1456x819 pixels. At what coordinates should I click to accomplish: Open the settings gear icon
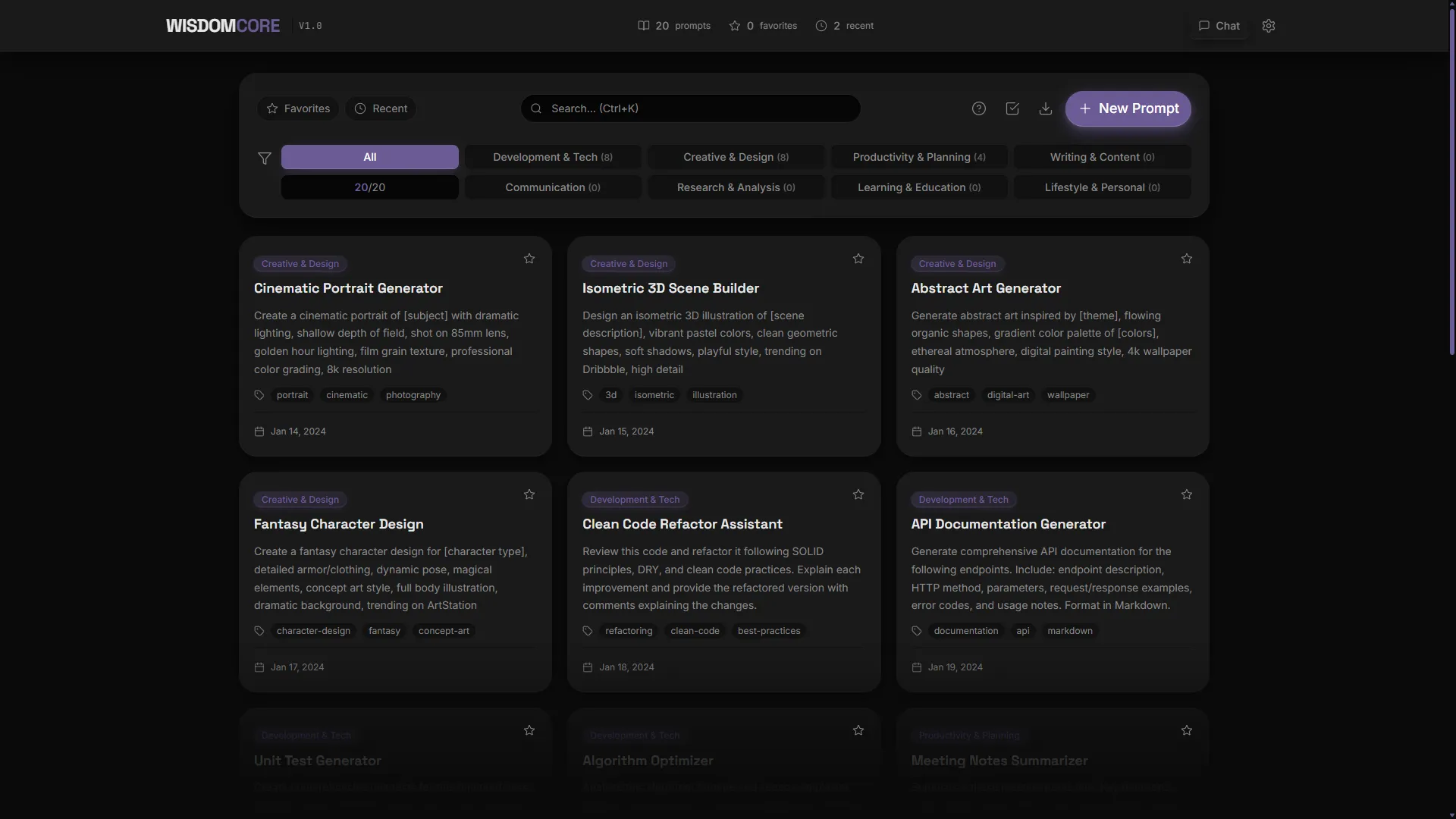(x=1269, y=26)
